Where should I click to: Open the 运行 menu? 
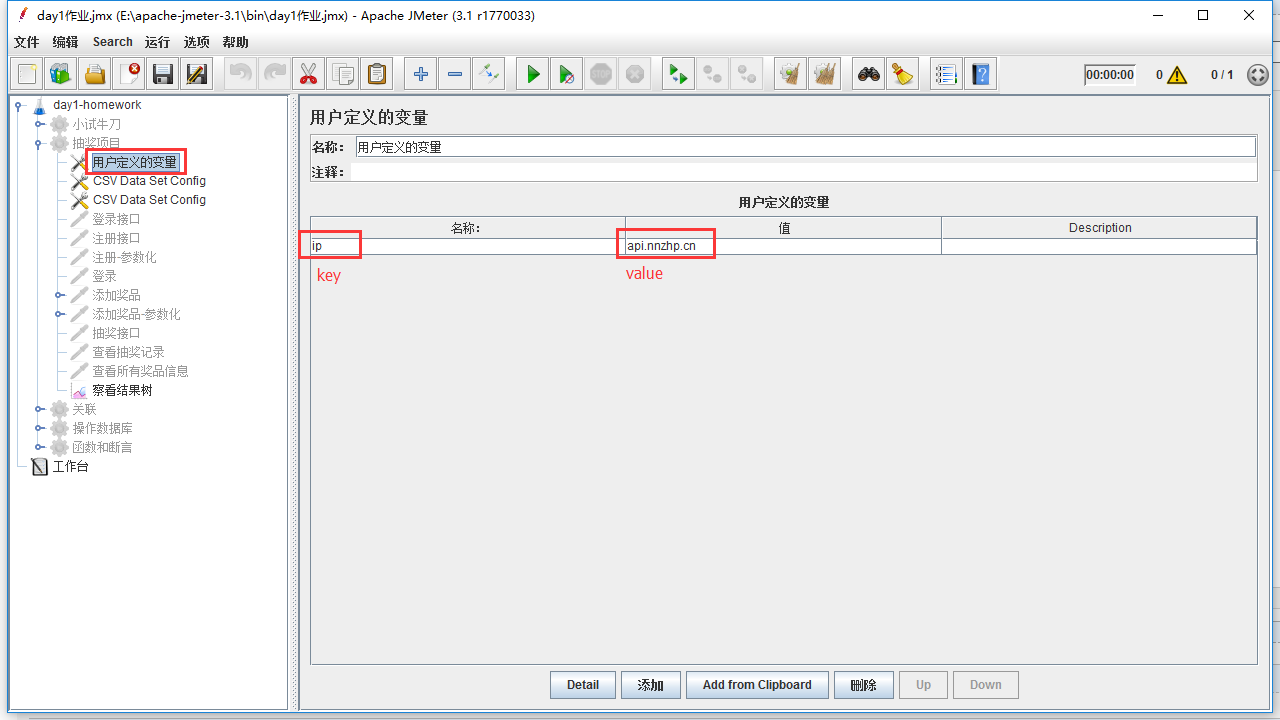coord(157,42)
